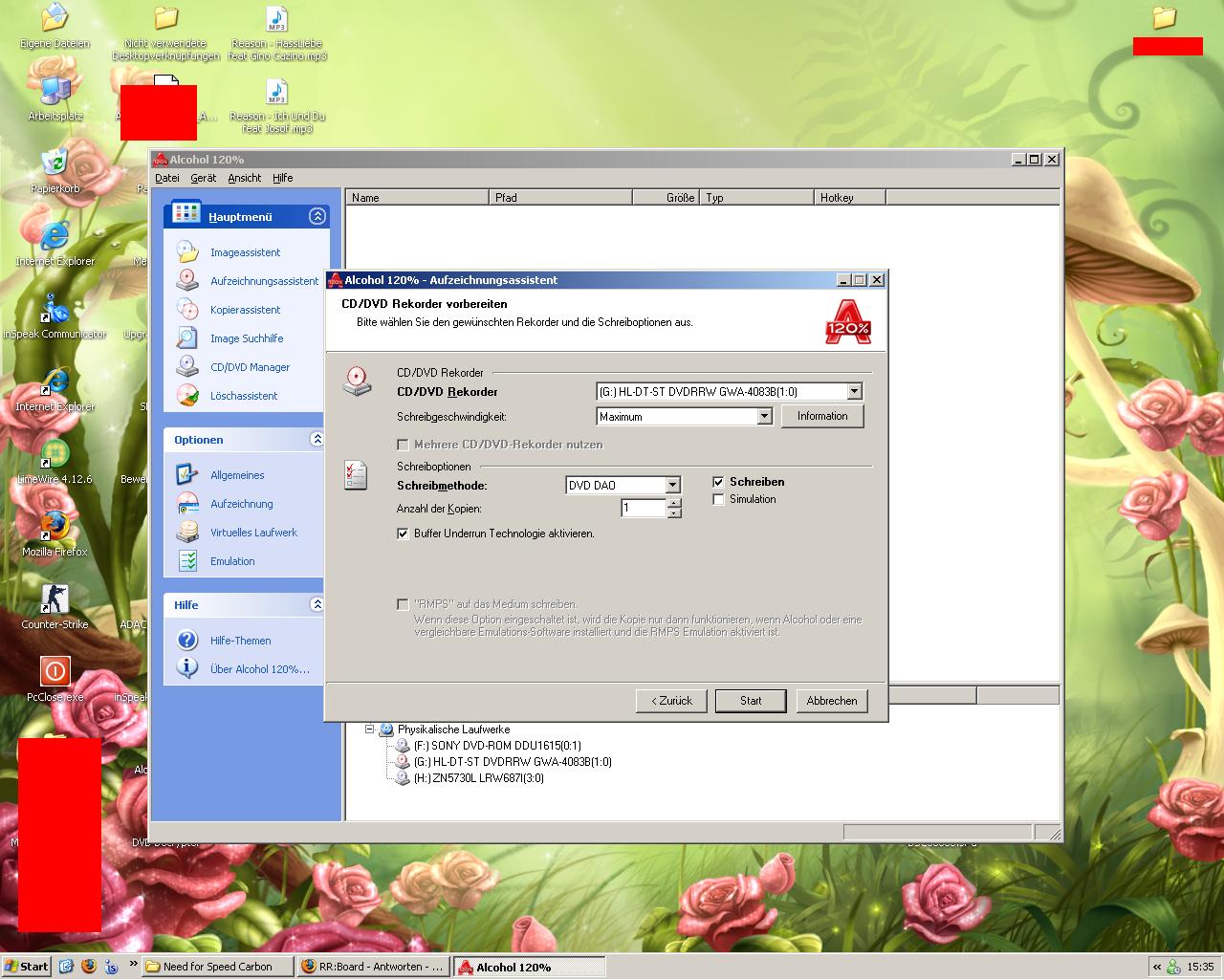Select Reason - HassLiebe mp3 file icon
The height and width of the screenshot is (980, 1224).
coord(276,18)
